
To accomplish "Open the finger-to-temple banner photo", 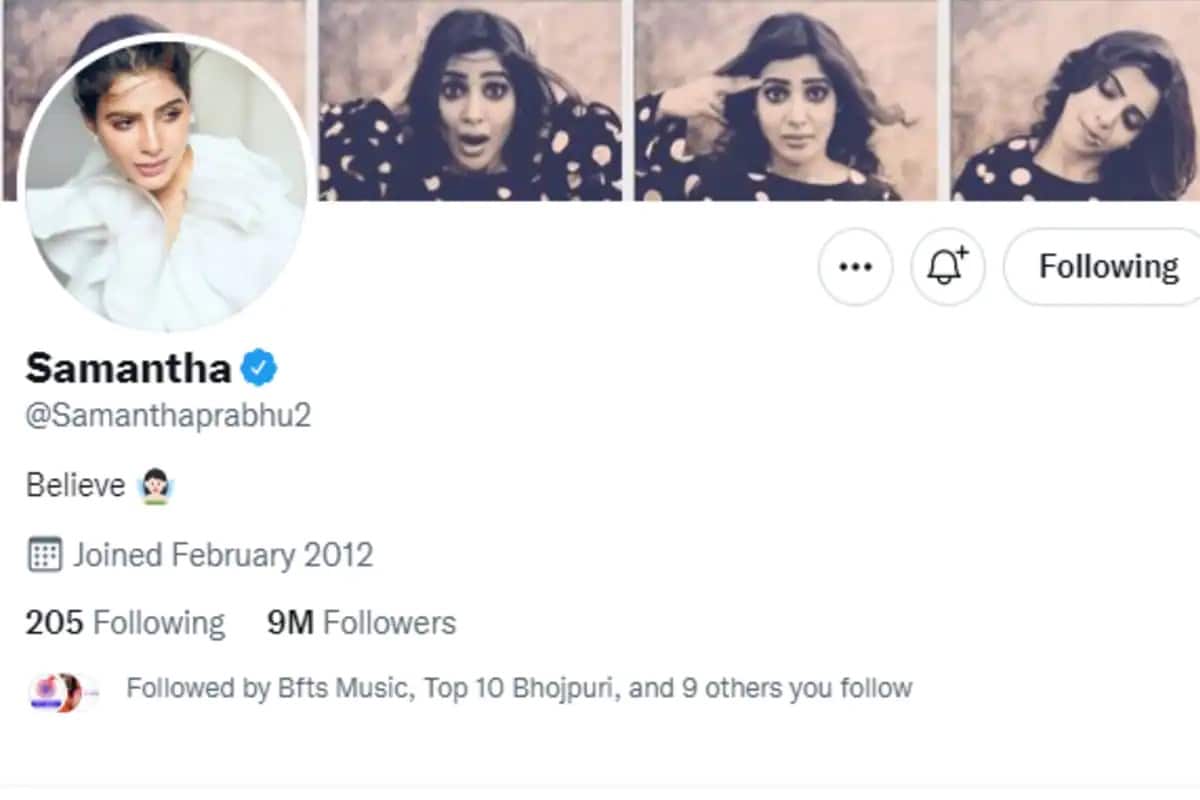I will (x=786, y=100).
